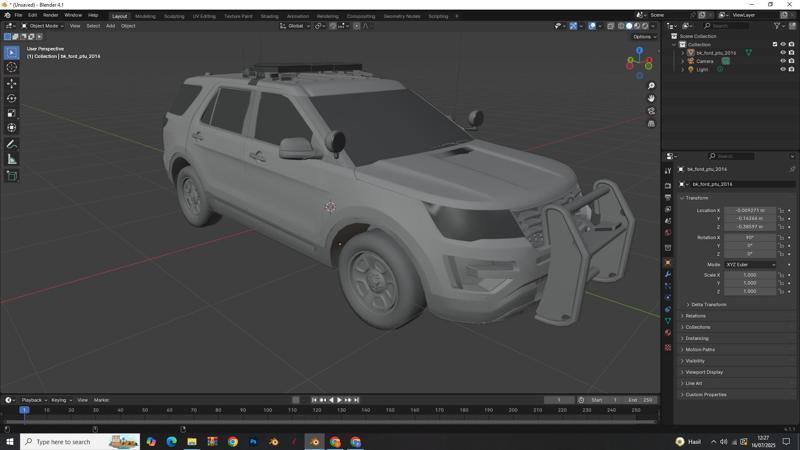Open the viewport Options dropdown
This screenshot has height=450, width=800.
(644, 37)
